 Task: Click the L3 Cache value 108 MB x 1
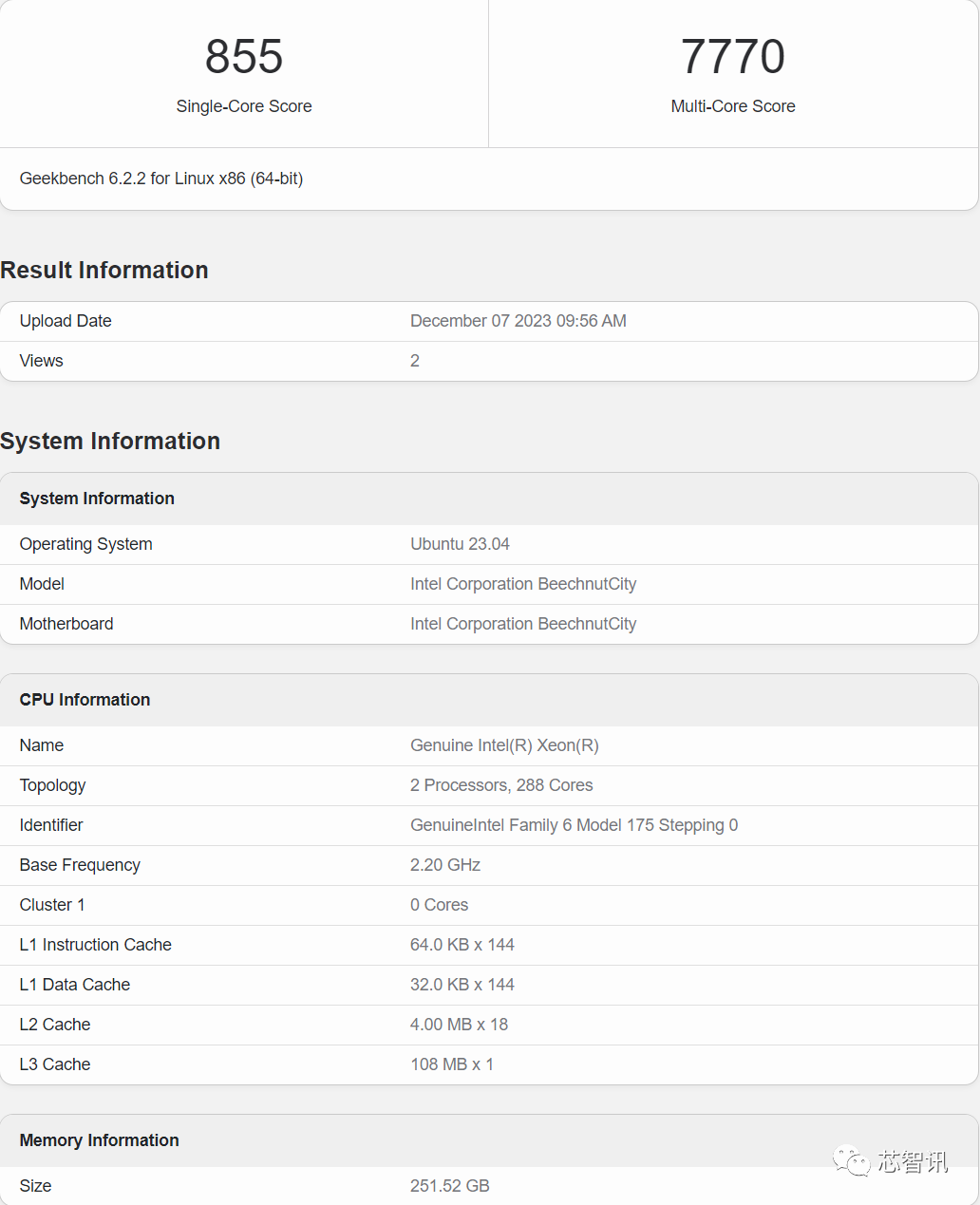[452, 1064]
